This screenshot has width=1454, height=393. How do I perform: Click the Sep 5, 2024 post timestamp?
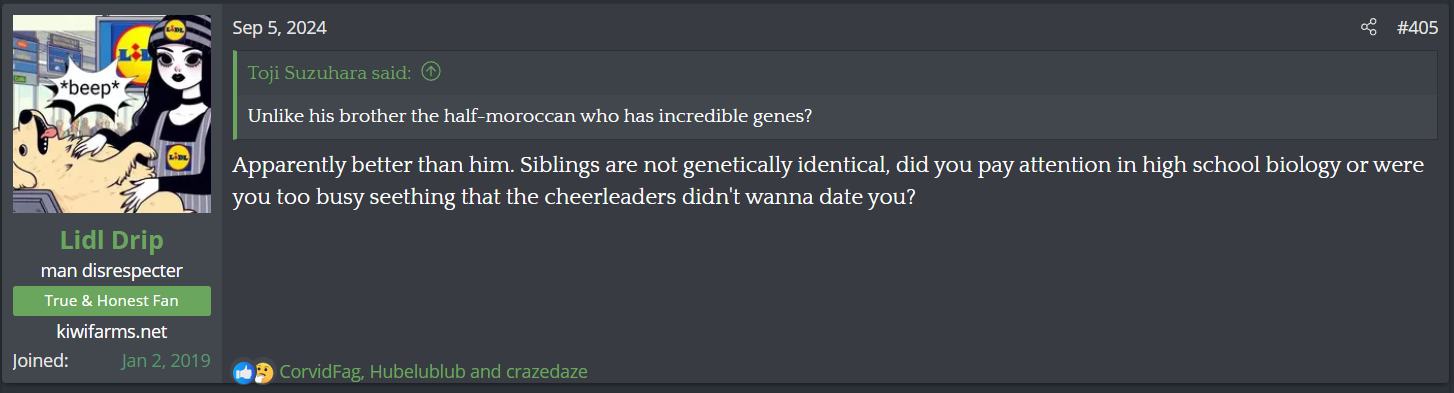(280, 28)
